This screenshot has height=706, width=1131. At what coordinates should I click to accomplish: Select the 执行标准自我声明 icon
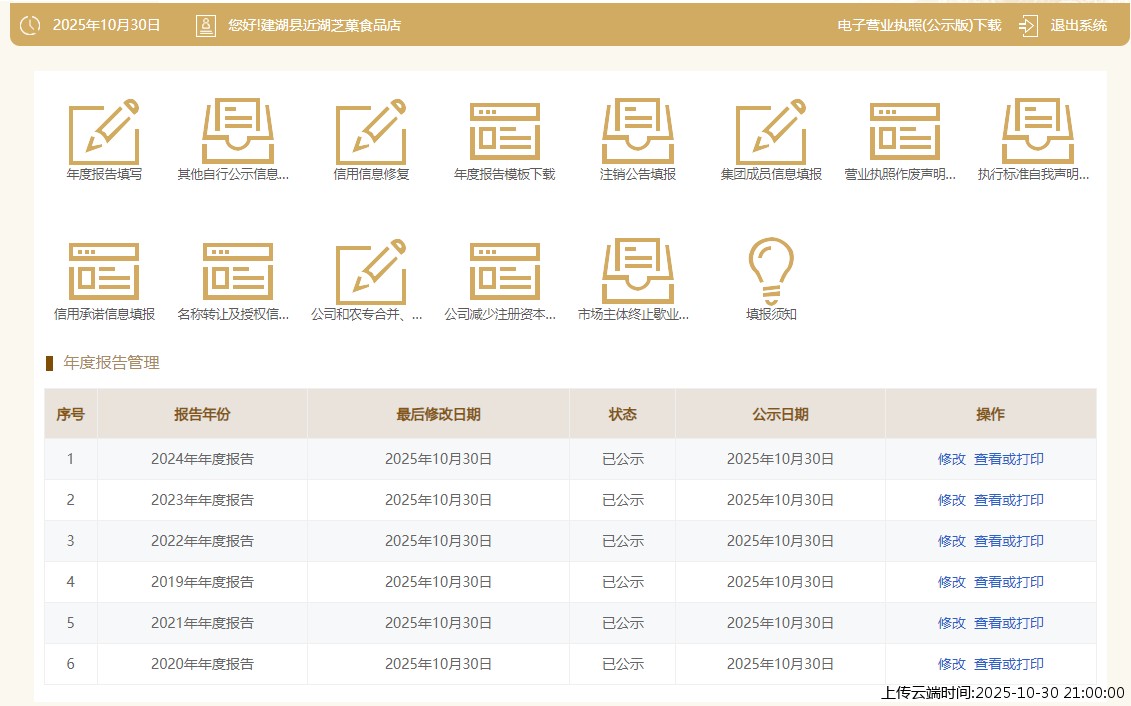pos(1037,132)
